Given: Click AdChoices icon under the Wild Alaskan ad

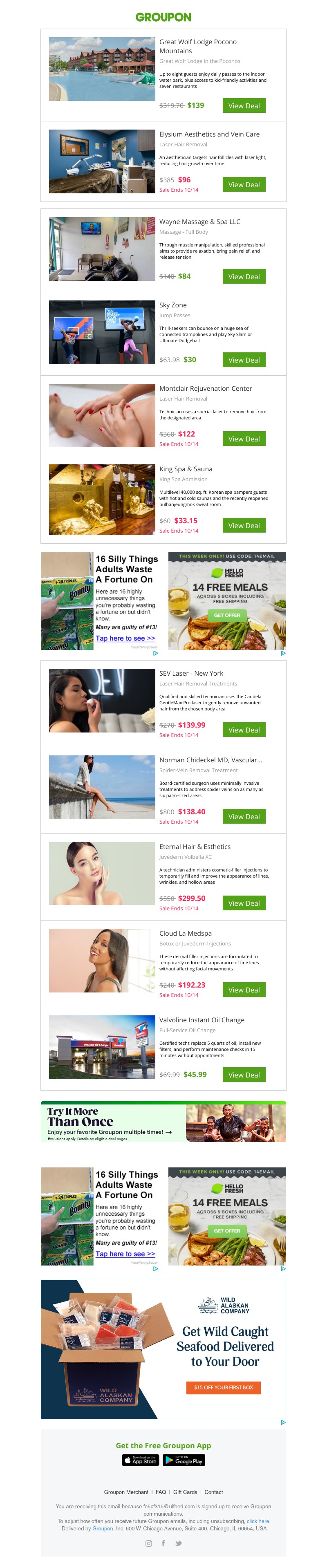Looking at the screenshot, I should [283, 1422].
